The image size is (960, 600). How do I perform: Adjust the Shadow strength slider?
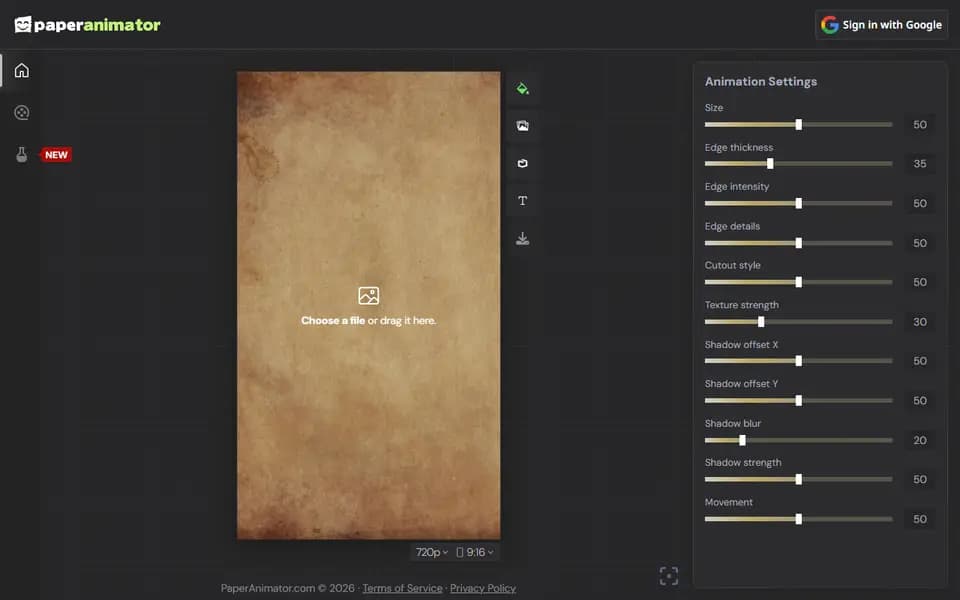(x=798, y=479)
